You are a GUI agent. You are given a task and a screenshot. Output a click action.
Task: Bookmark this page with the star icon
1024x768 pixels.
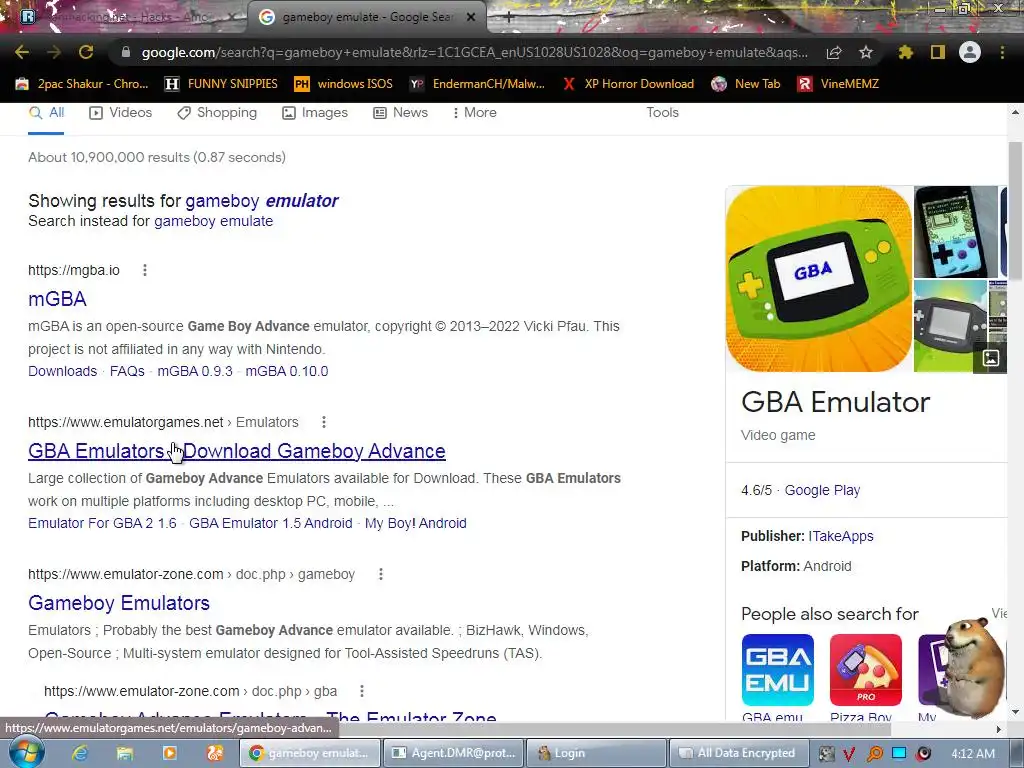pyautogui.click(x=865, y=52)
